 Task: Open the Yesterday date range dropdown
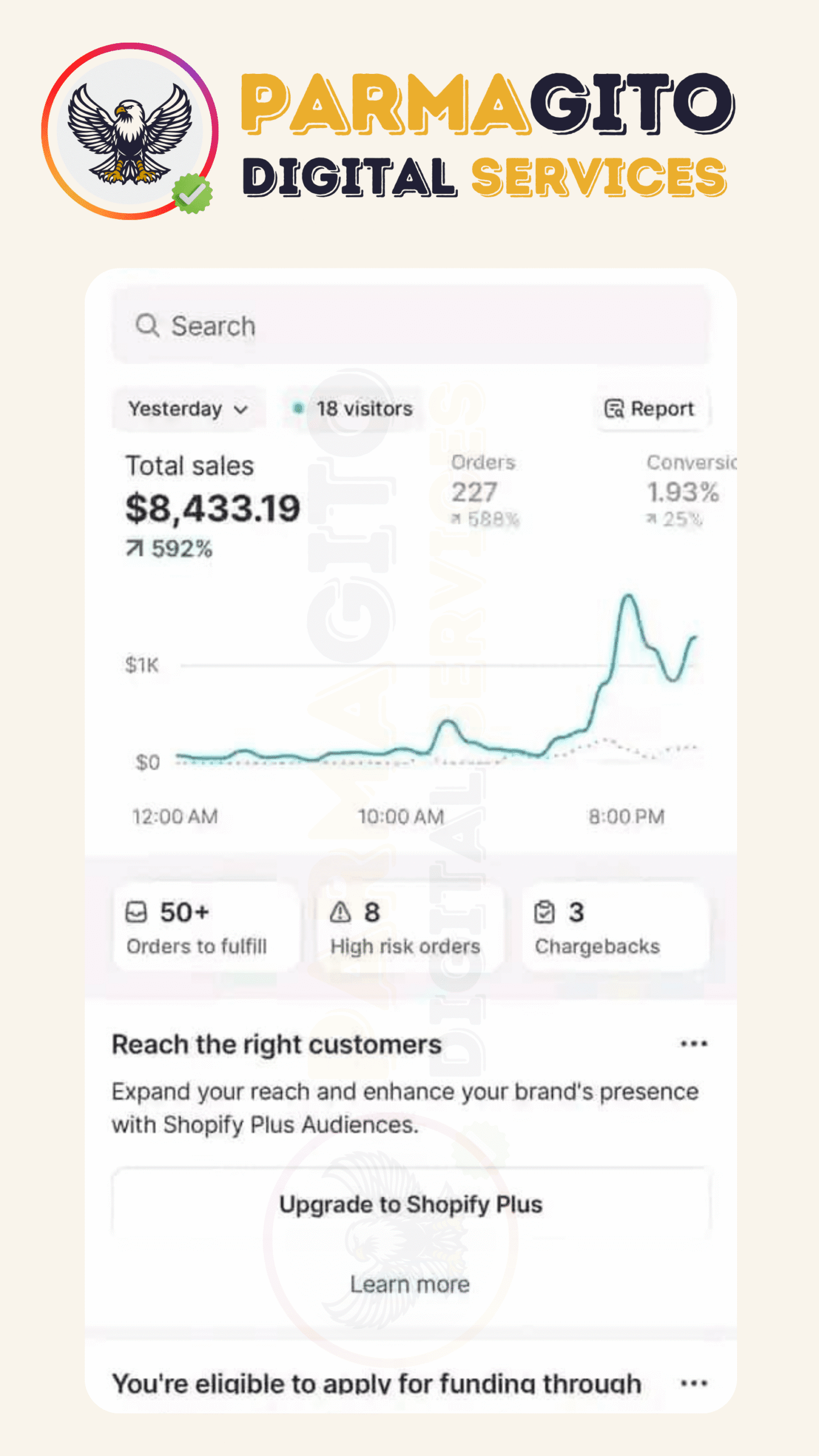point(188,408)
